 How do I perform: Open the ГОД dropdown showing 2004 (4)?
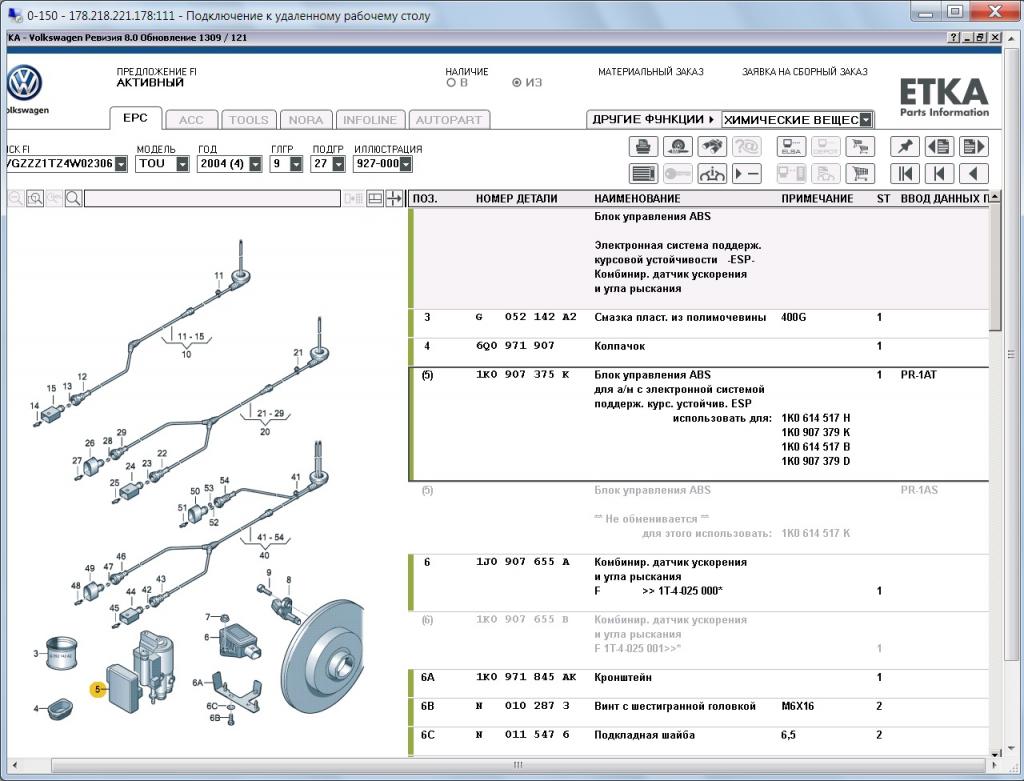point(255,164)
